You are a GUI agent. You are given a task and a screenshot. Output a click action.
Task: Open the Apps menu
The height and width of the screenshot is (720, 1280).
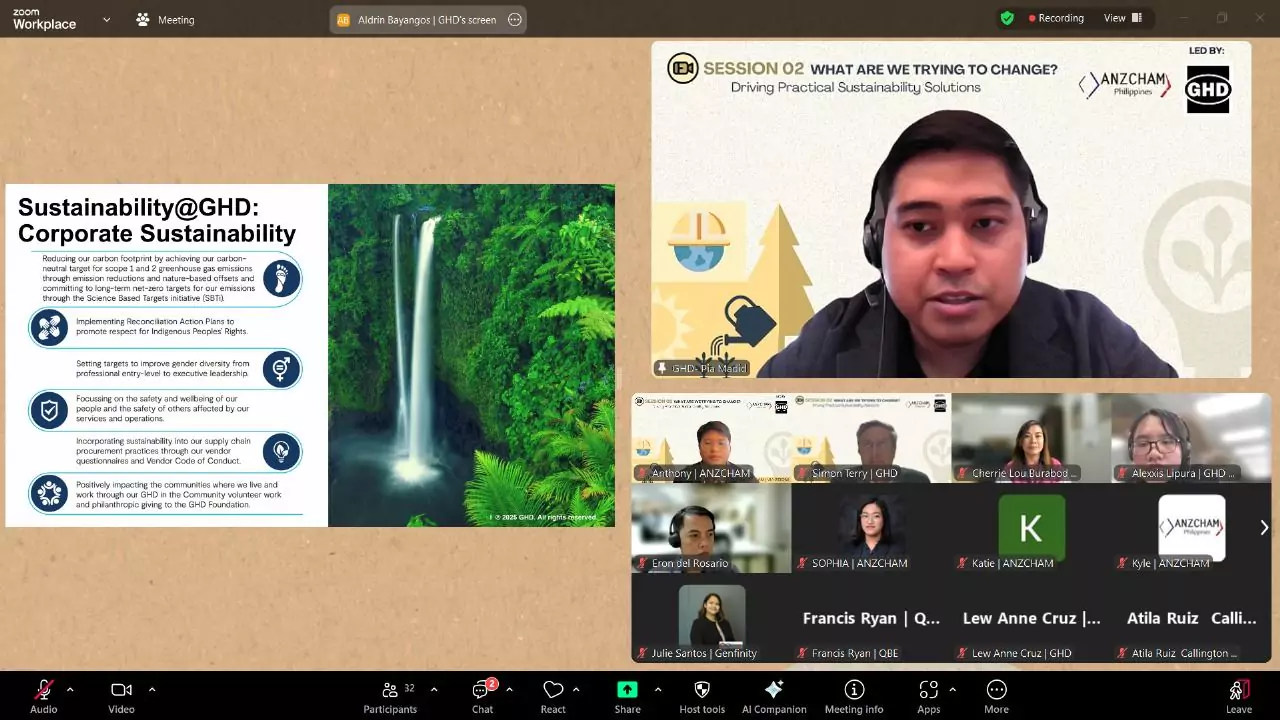929,696
